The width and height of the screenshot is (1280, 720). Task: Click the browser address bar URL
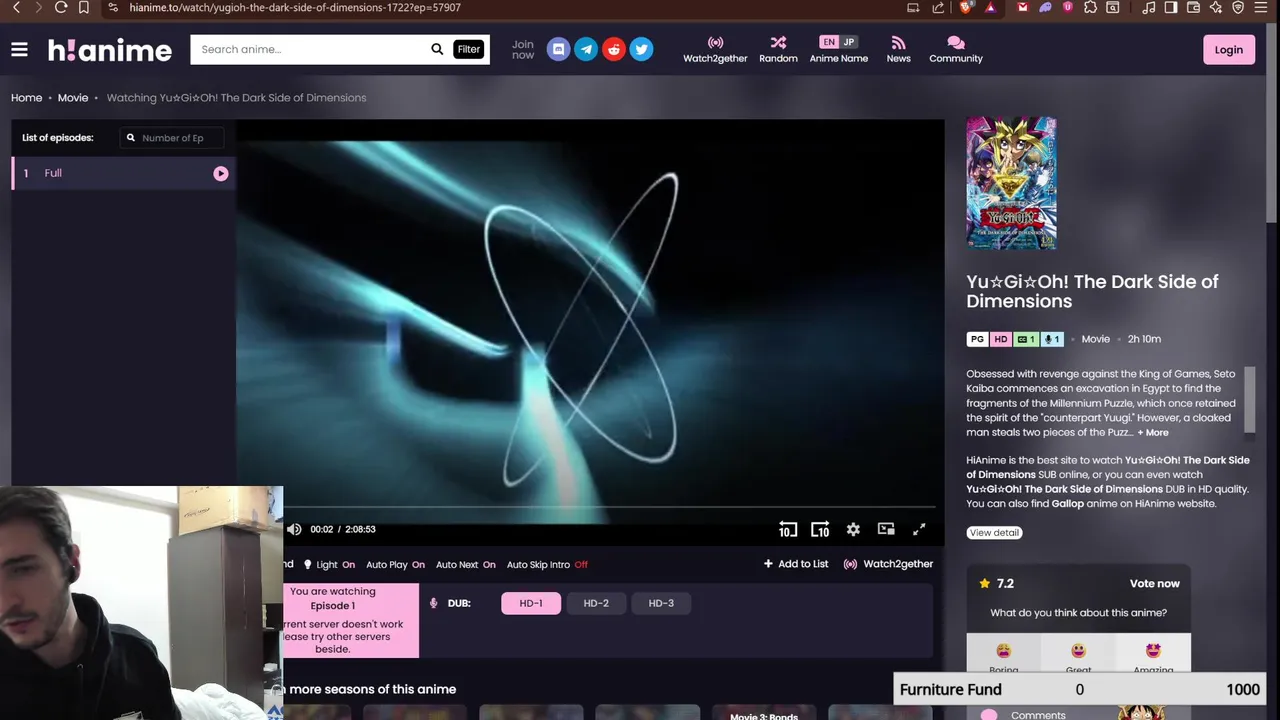click(295, 7)
